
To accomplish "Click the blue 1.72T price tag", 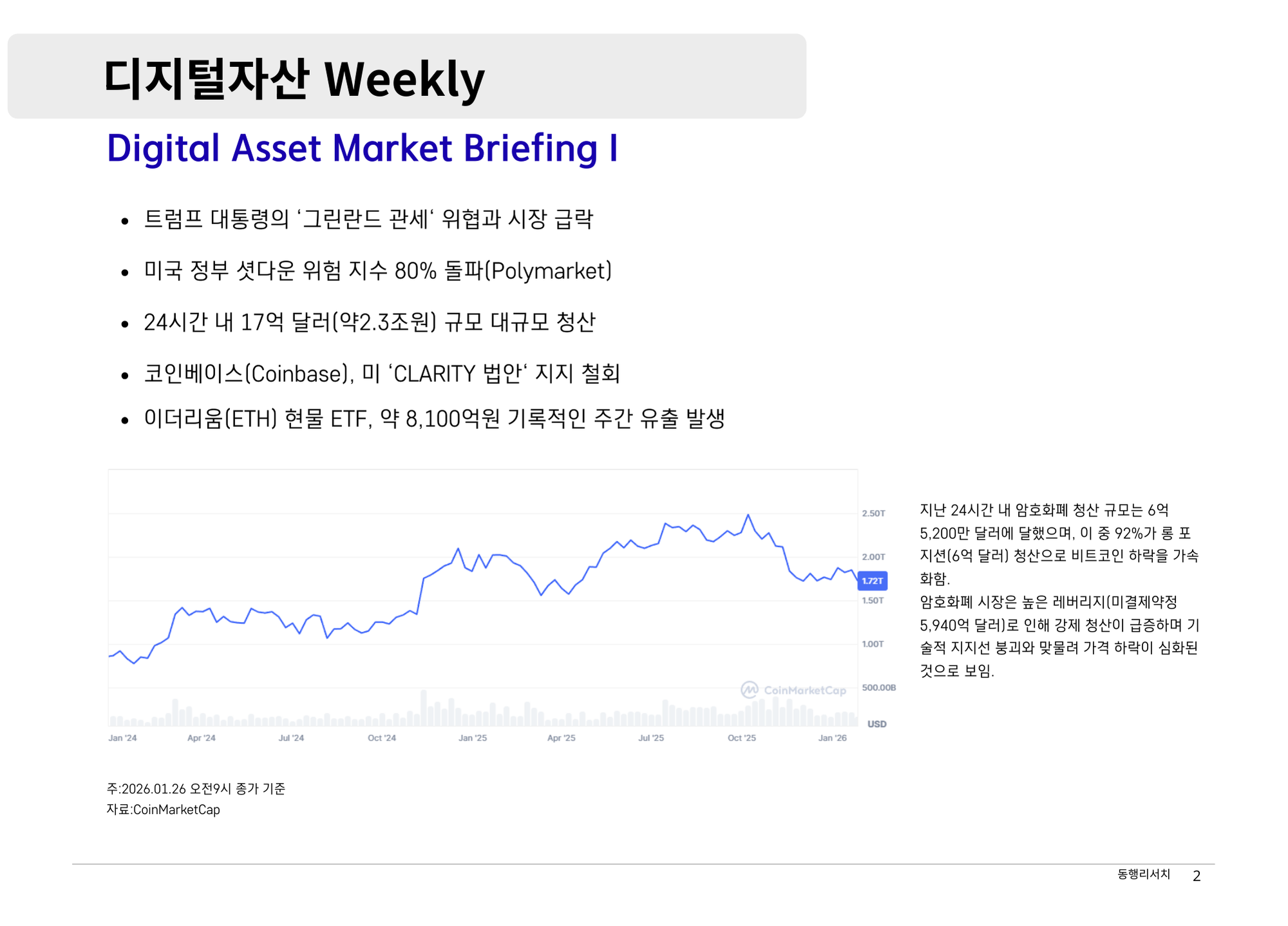I will [872, 581].
